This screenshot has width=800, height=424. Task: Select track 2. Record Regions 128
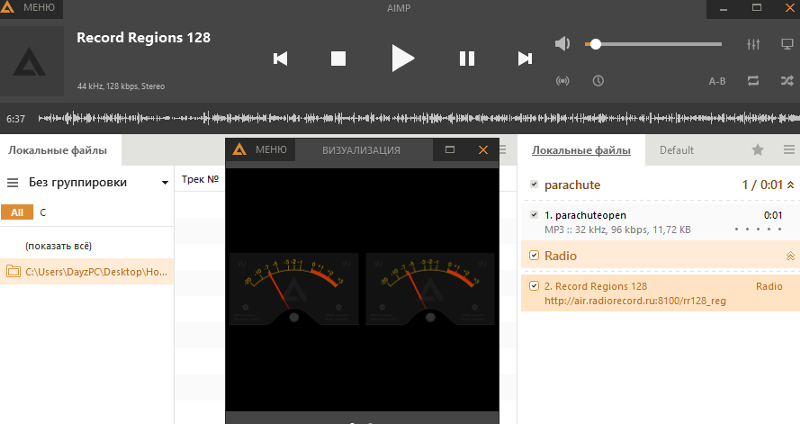pos(660,293)
